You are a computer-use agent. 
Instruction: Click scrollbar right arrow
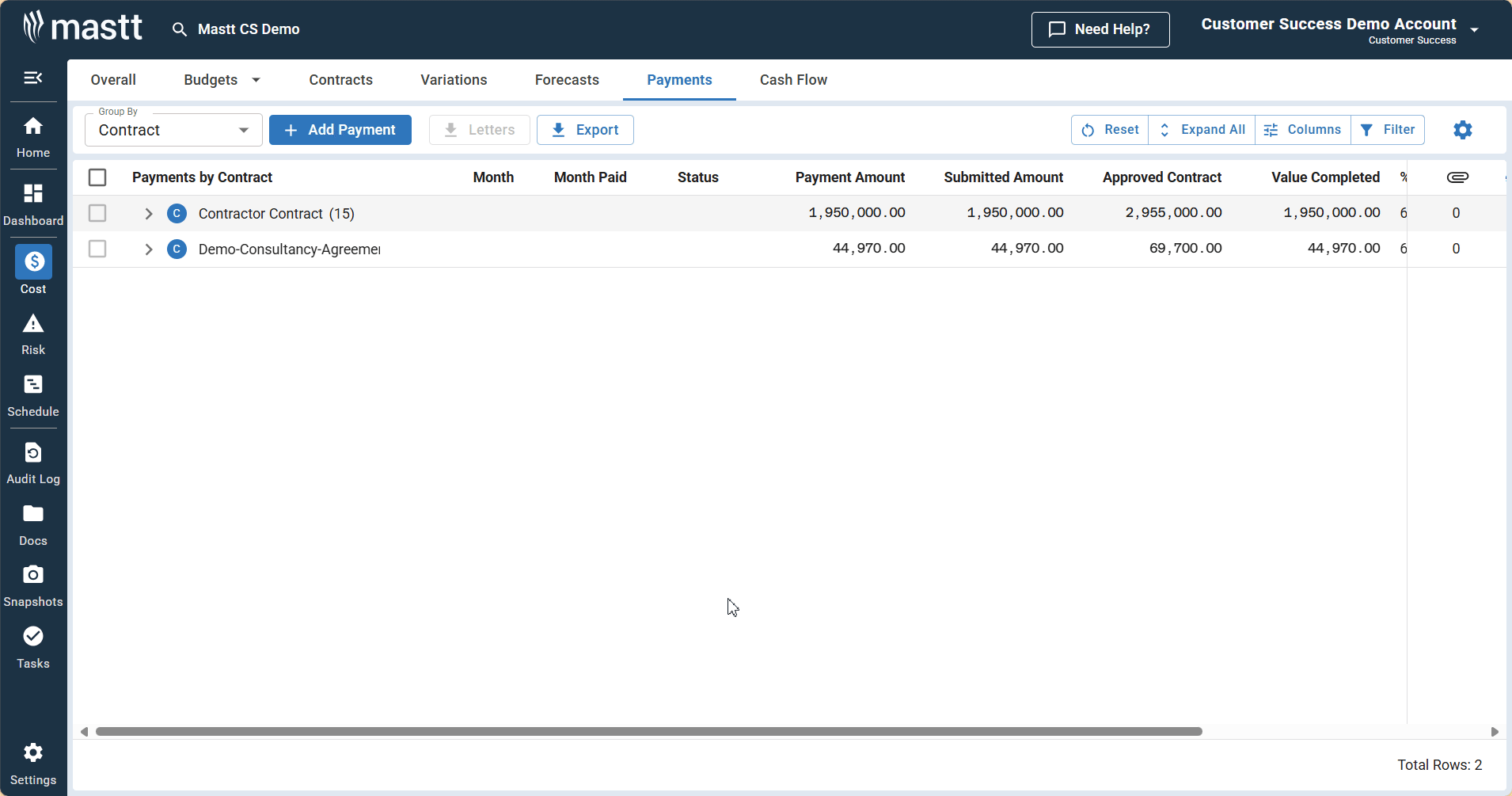1495,732
